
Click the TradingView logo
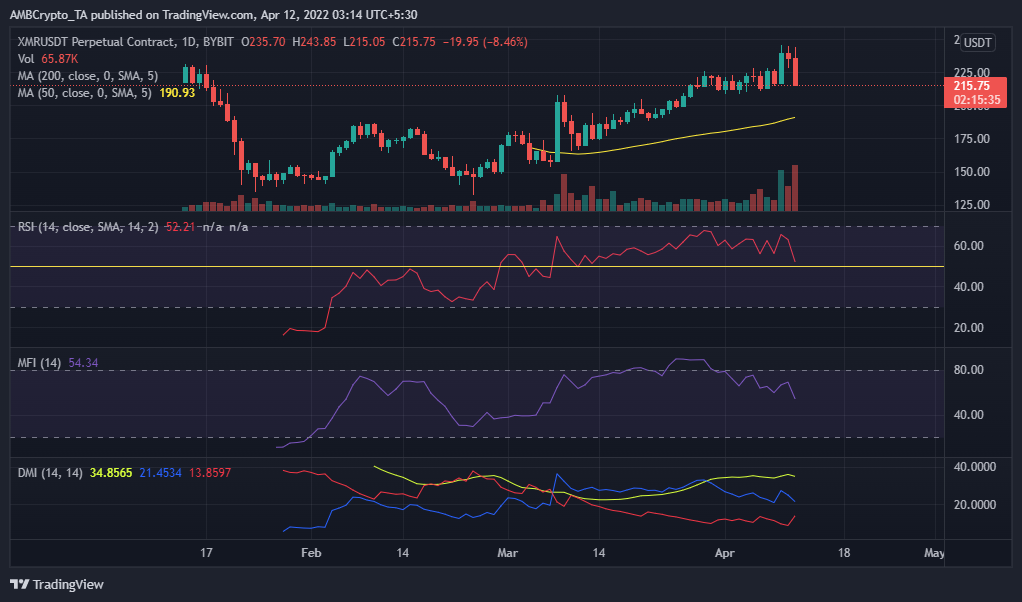point(18,583)
